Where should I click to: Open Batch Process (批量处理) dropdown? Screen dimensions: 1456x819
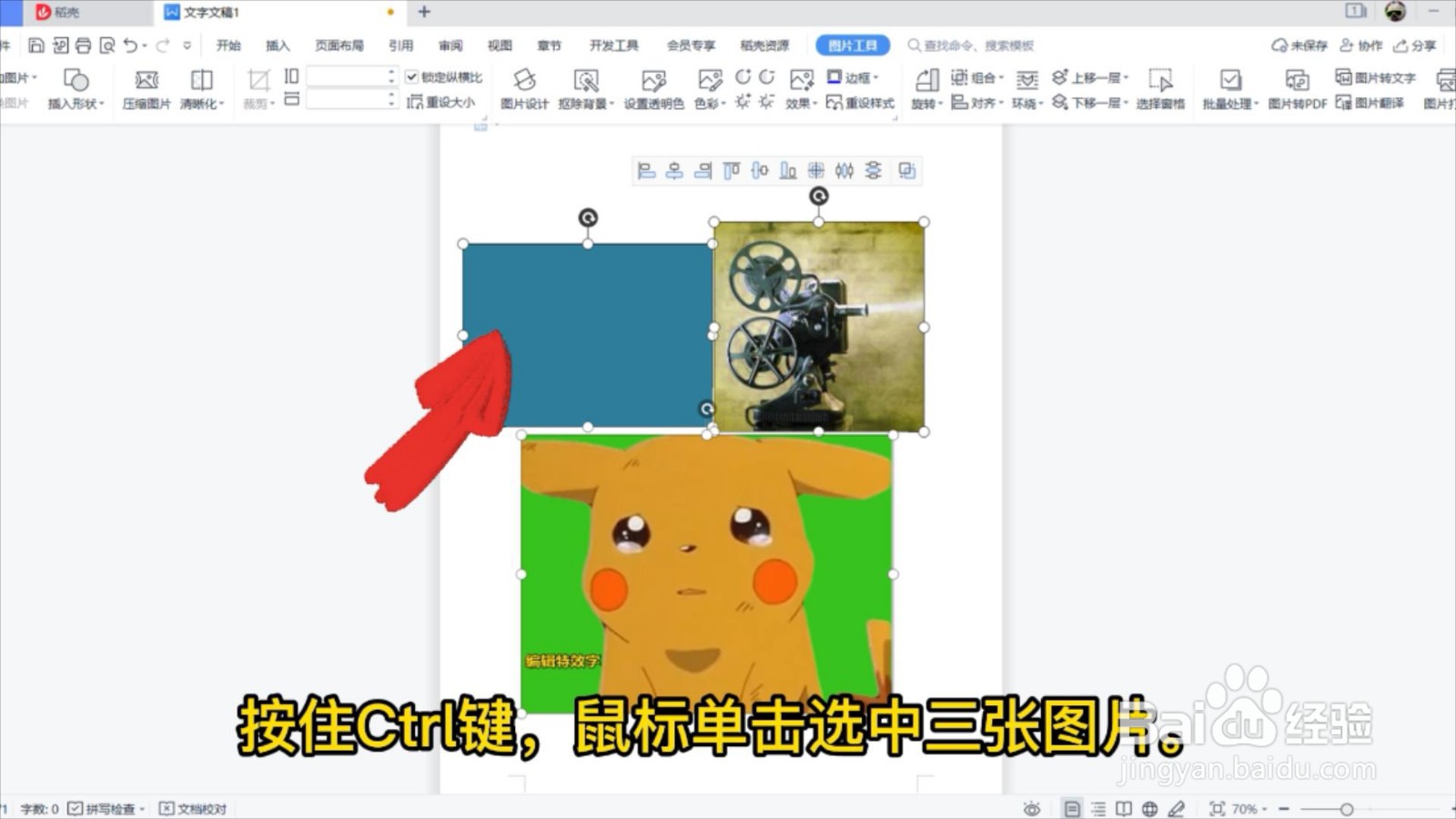point(1230,103)
